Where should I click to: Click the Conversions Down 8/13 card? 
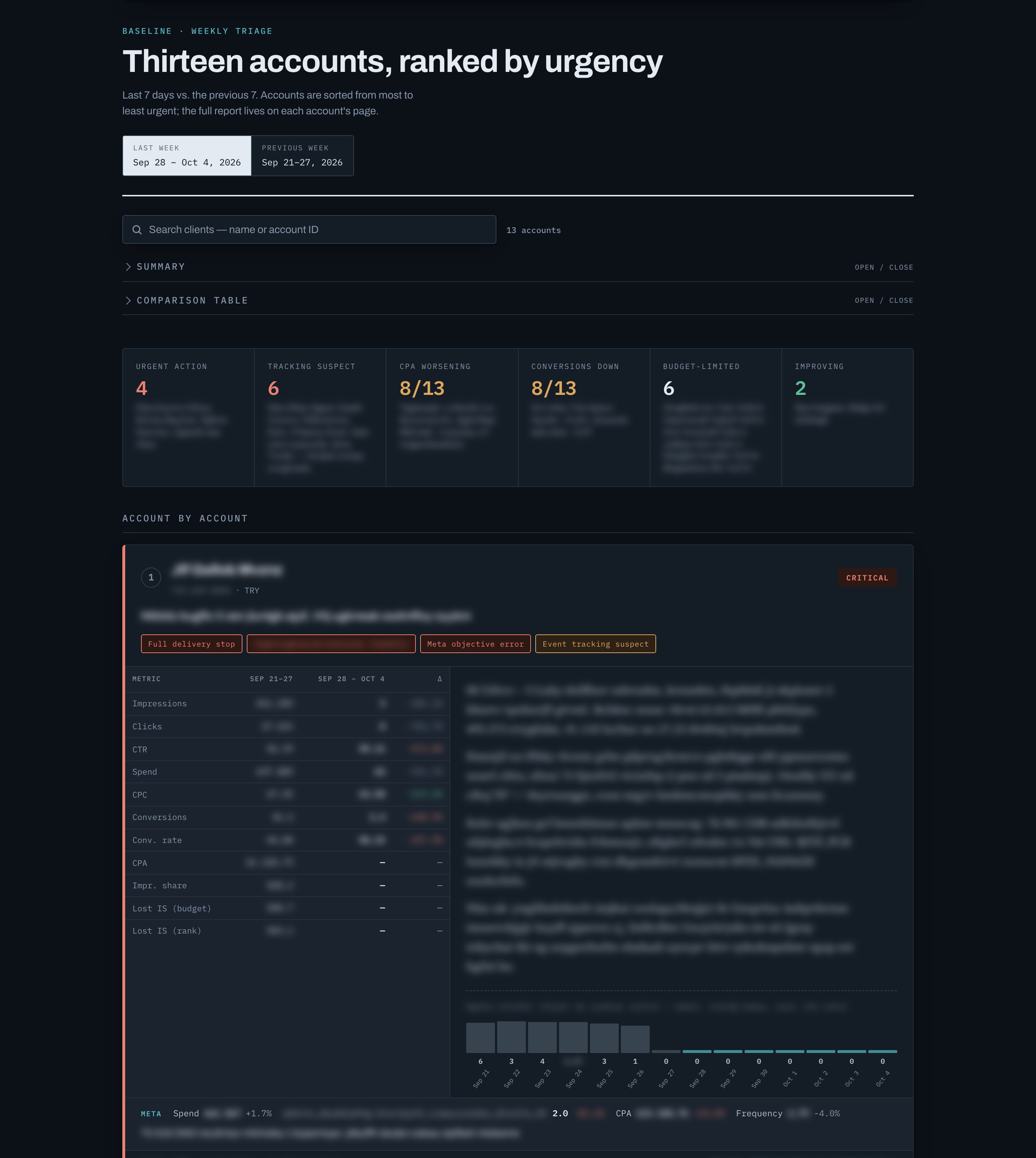[584, 417]
